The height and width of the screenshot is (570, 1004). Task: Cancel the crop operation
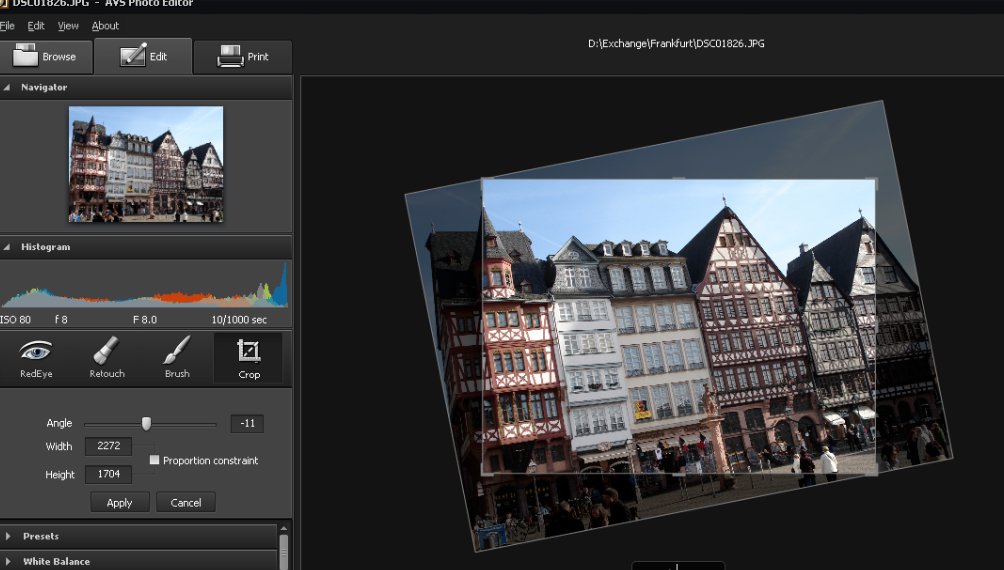[x=186, y=503]
